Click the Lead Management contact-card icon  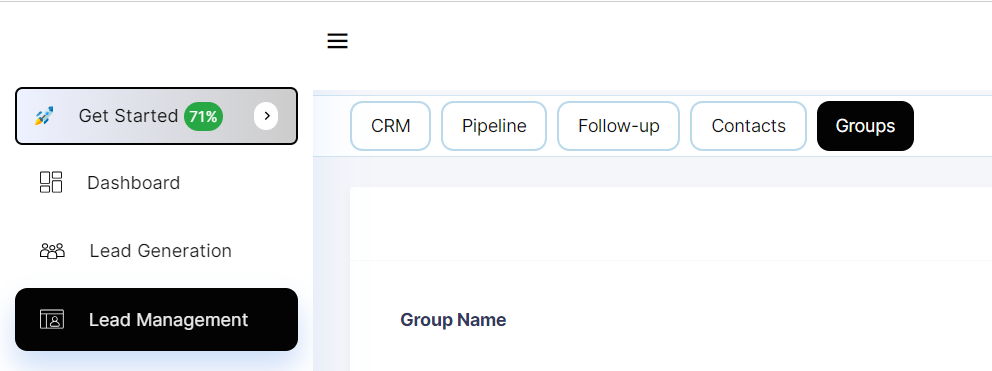tap(52, 319)
